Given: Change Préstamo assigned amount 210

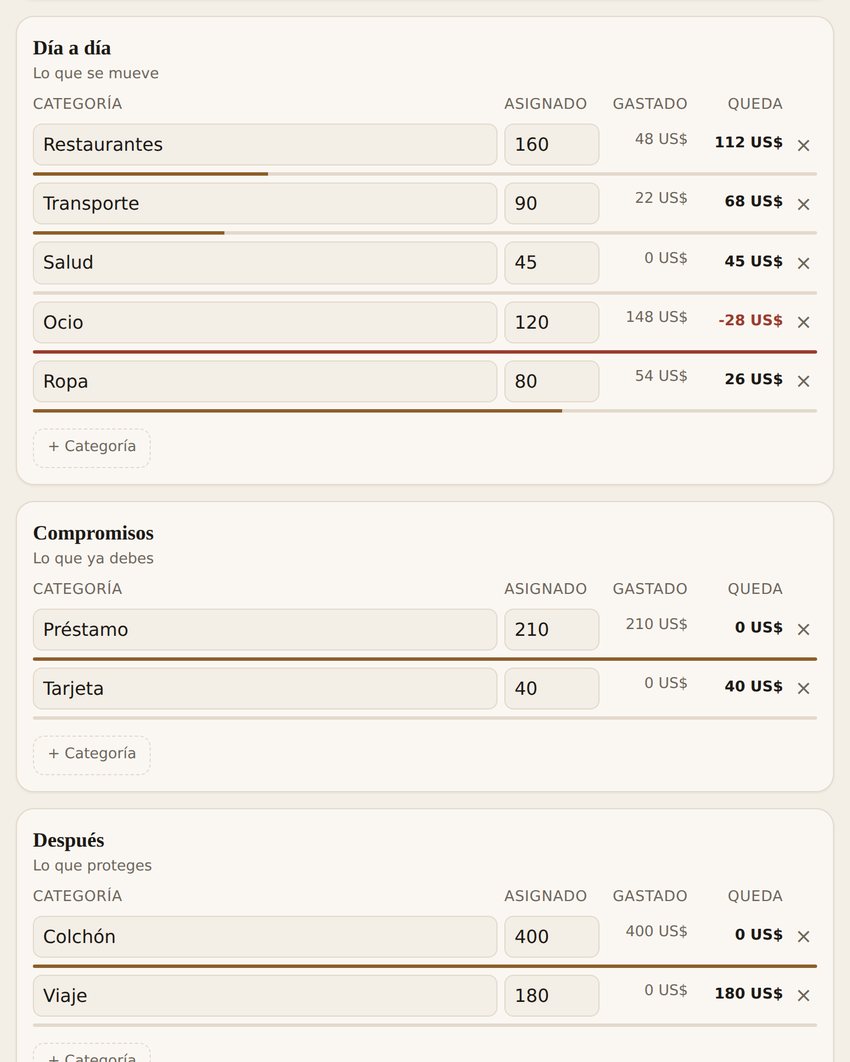Looking at the screenshot, I should [551, 629].
